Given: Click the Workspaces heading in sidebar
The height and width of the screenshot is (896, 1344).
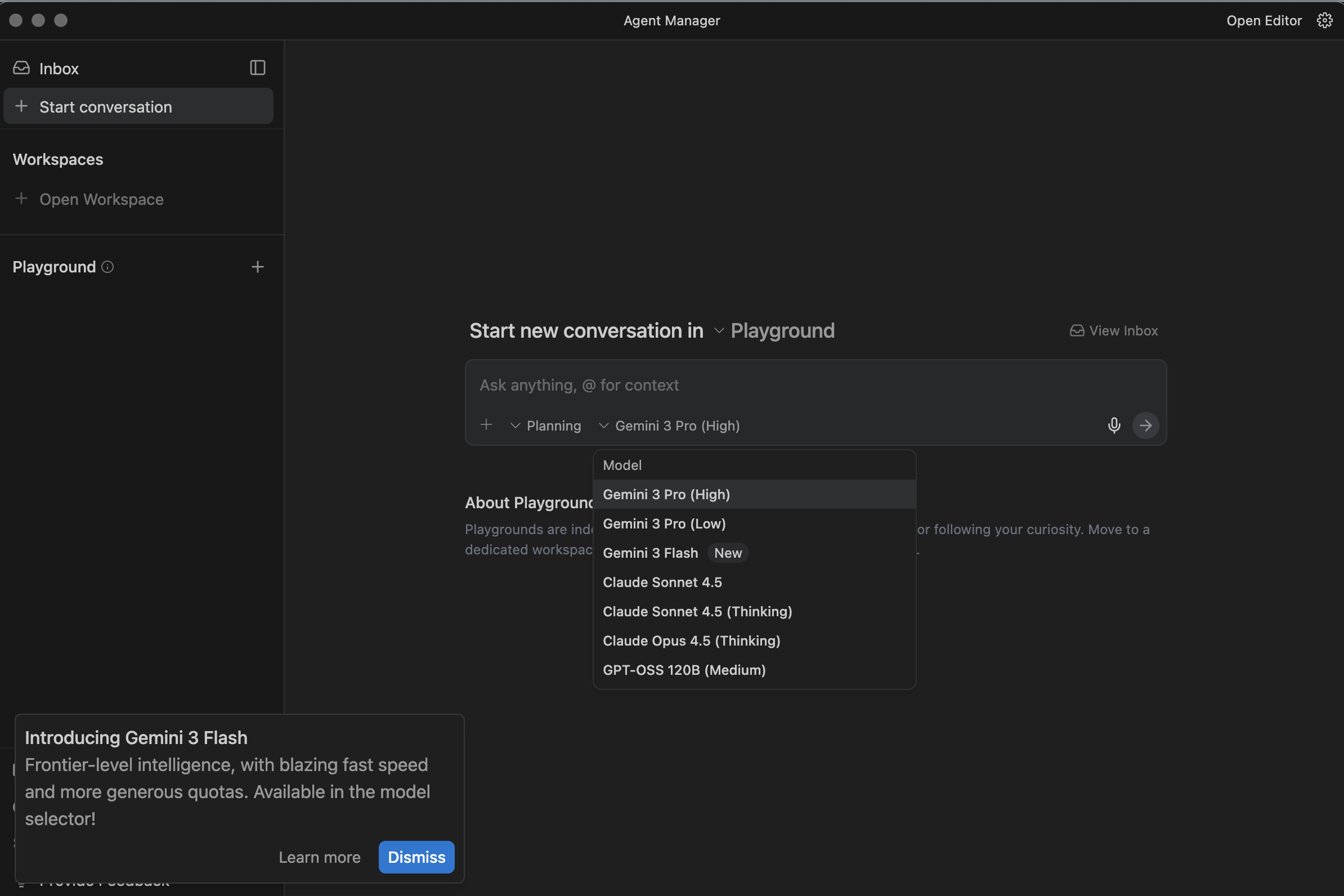Looking at the screenshot, I should [58, 159].
